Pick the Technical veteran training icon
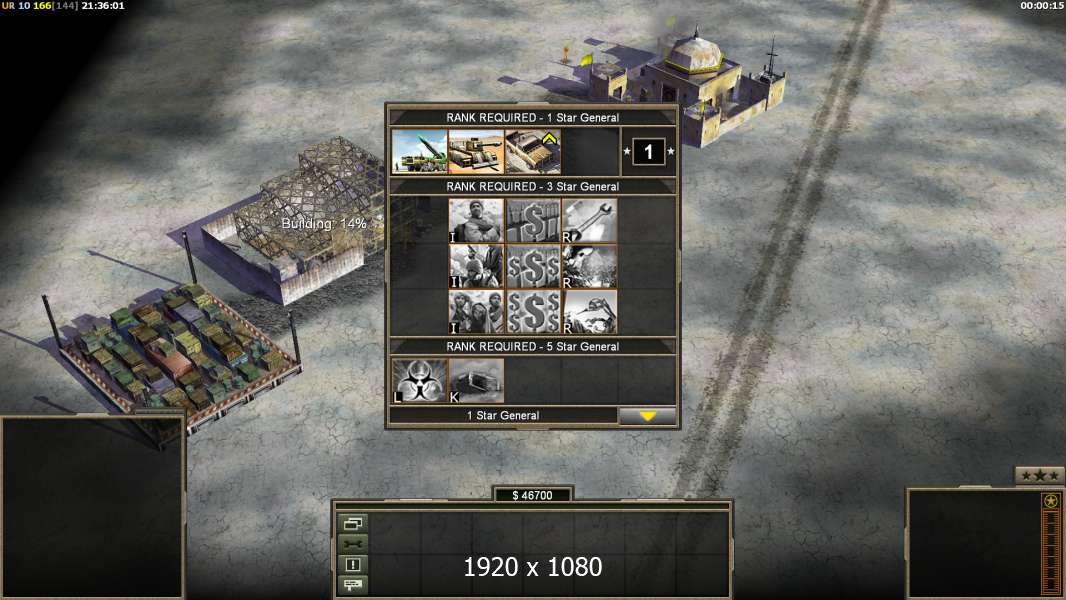 coord(533,152)
